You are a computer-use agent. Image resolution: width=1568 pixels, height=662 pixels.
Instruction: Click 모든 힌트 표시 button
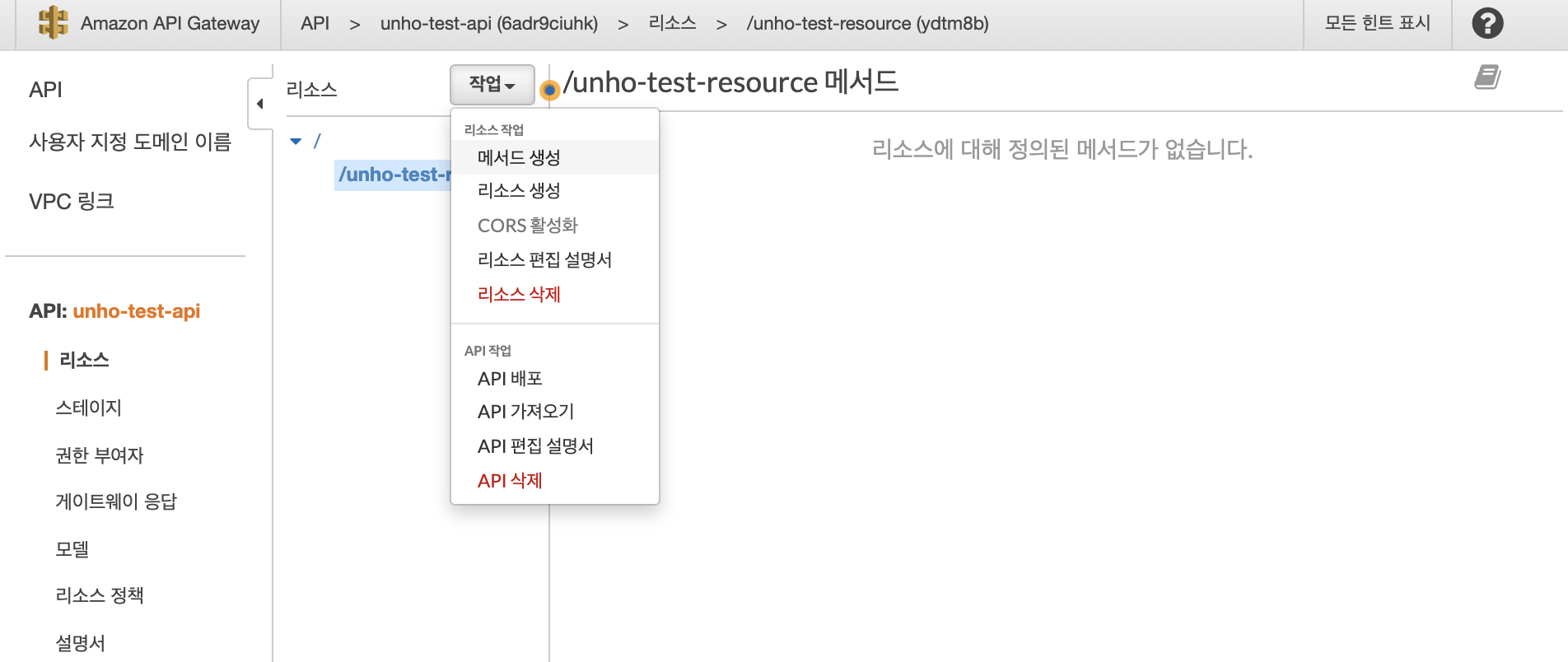click(x=1378, y=23)
